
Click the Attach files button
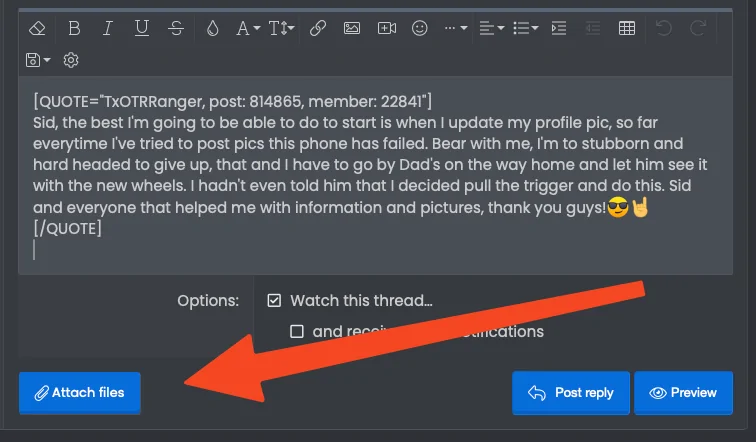click(x=80, y=393)
